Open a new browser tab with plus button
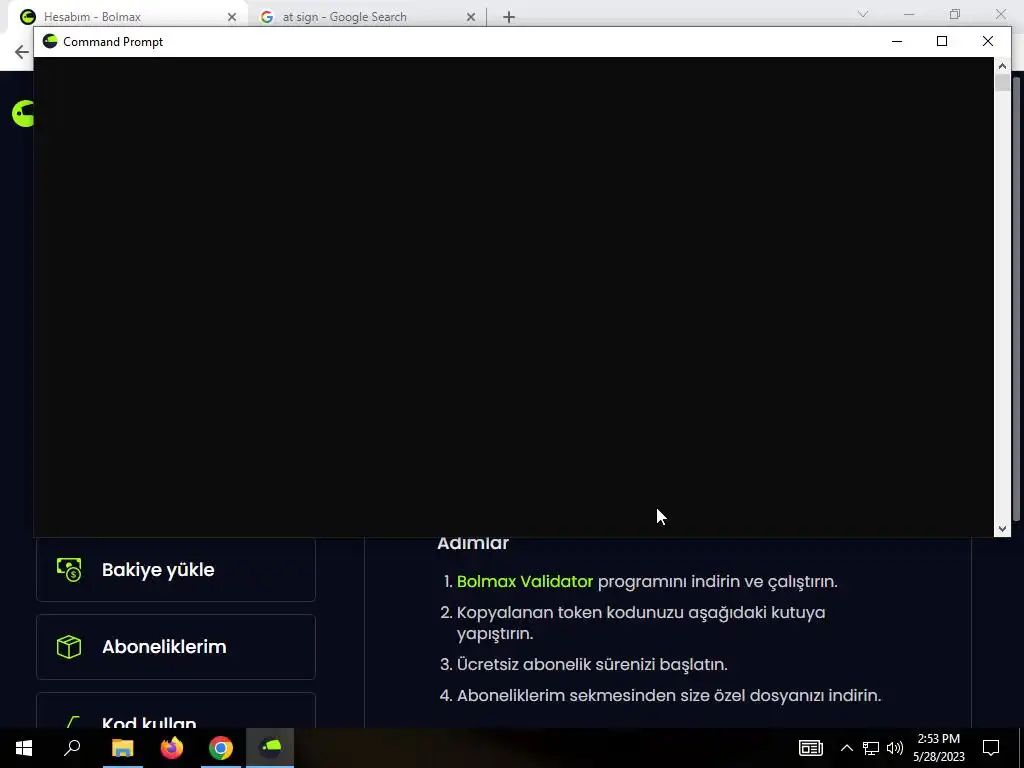The image size is (1024, 768). point(509,17)
